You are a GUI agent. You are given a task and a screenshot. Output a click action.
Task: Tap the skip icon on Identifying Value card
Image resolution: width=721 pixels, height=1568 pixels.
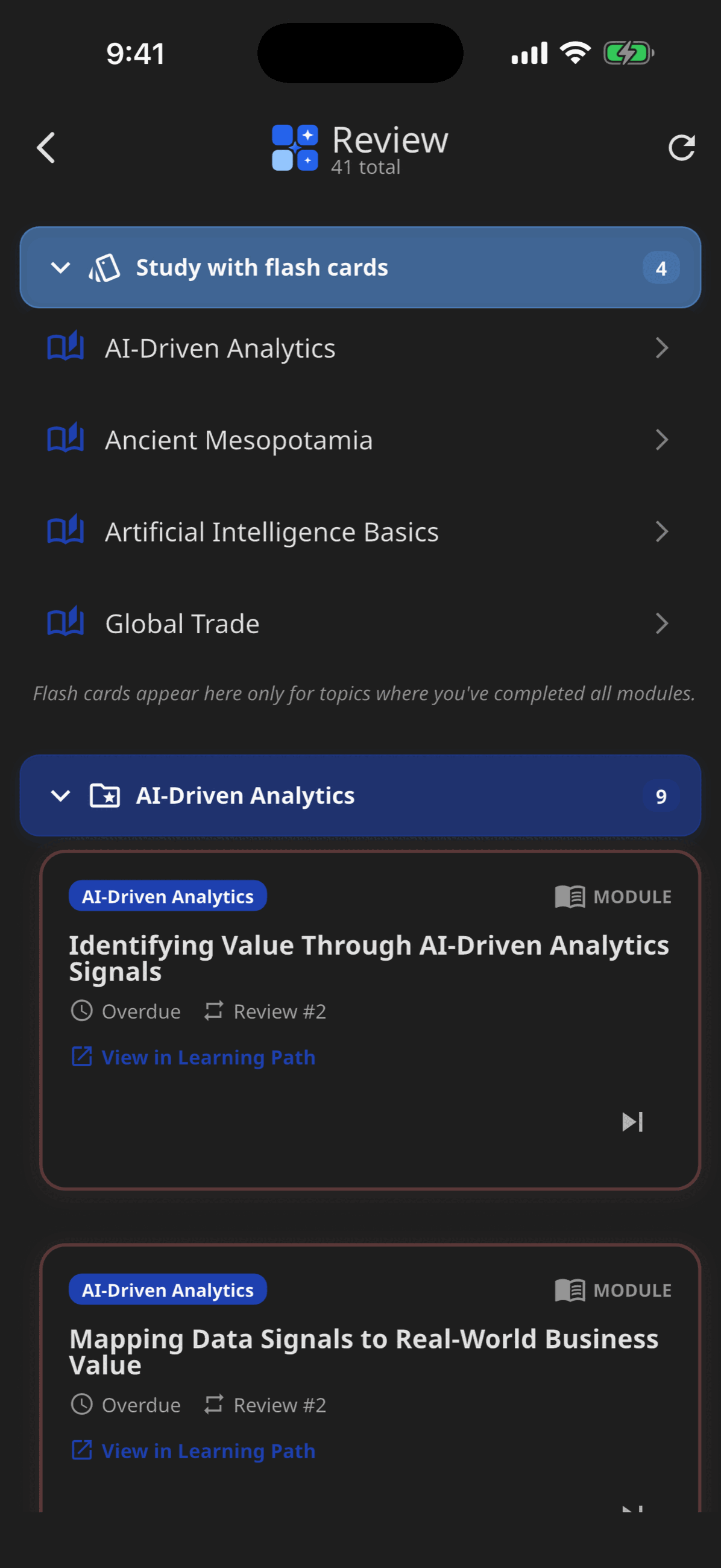click(x=633, y=1122)
